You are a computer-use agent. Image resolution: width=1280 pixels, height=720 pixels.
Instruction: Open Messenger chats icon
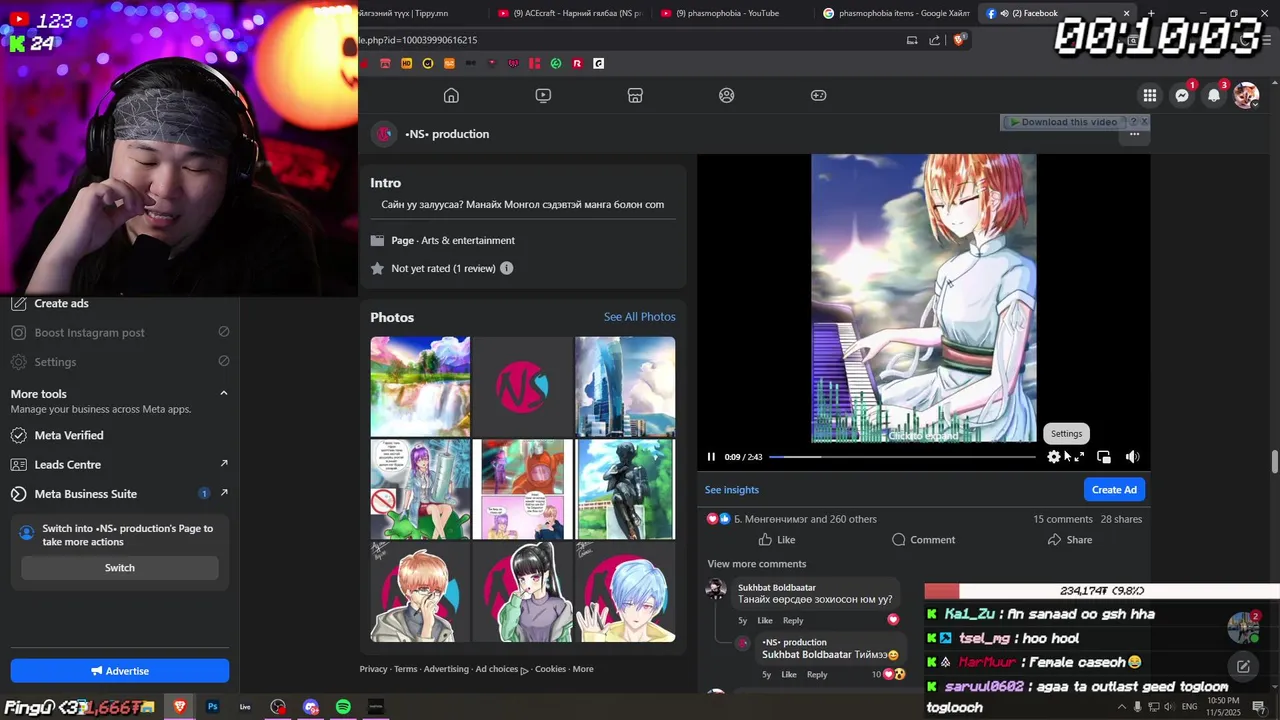click(1182, 95)
